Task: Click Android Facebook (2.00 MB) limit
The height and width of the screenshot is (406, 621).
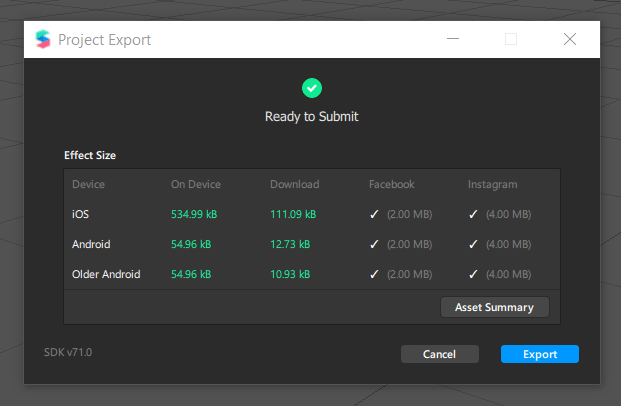Action: pyautogui.click(x=410, y=244)
